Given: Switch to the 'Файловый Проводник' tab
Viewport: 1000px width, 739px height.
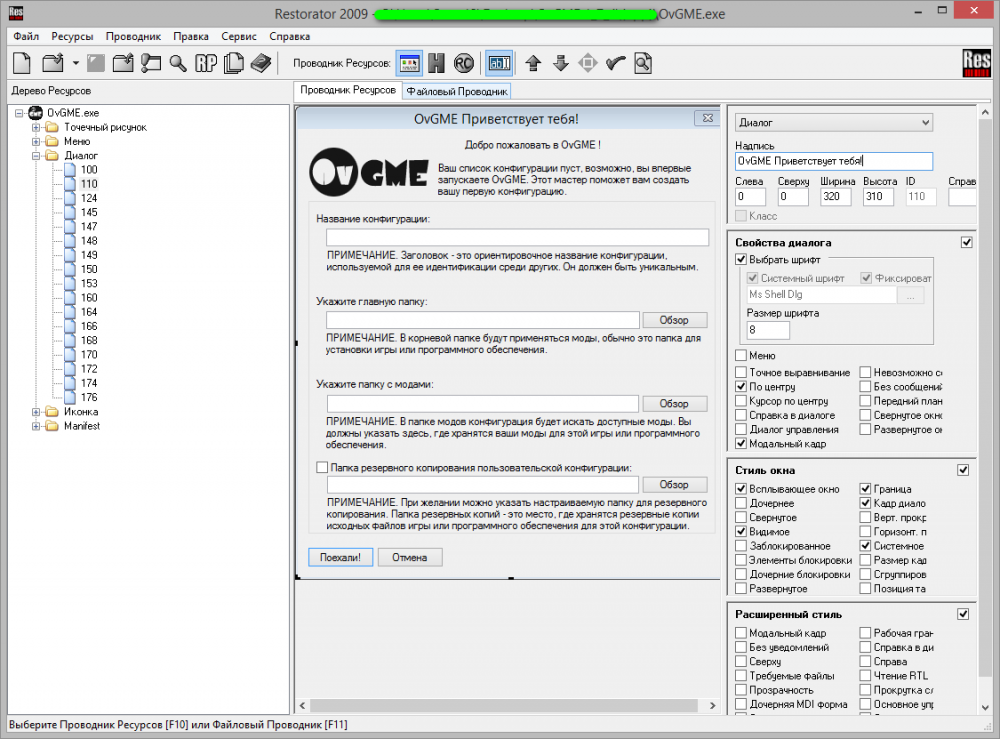Looking at the screenshot, I should pos(457,91).
